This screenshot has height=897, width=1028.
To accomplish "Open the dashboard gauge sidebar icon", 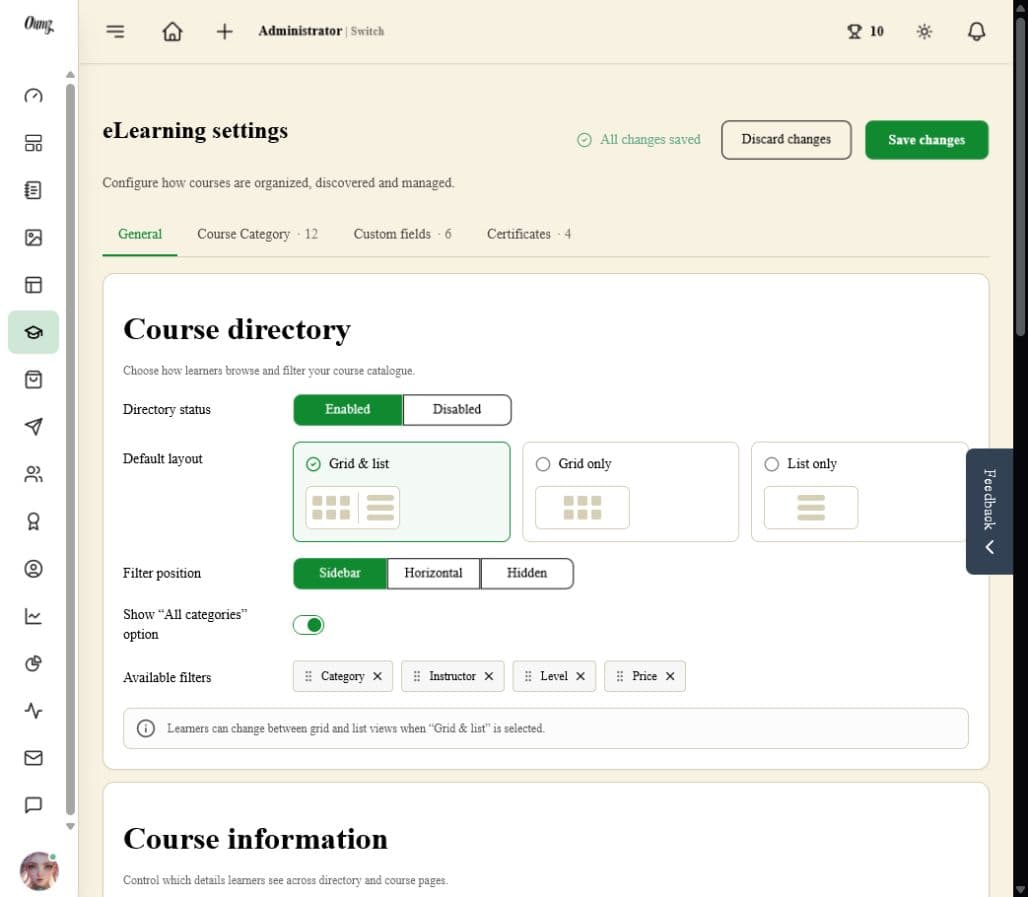I will coord(33,96).
